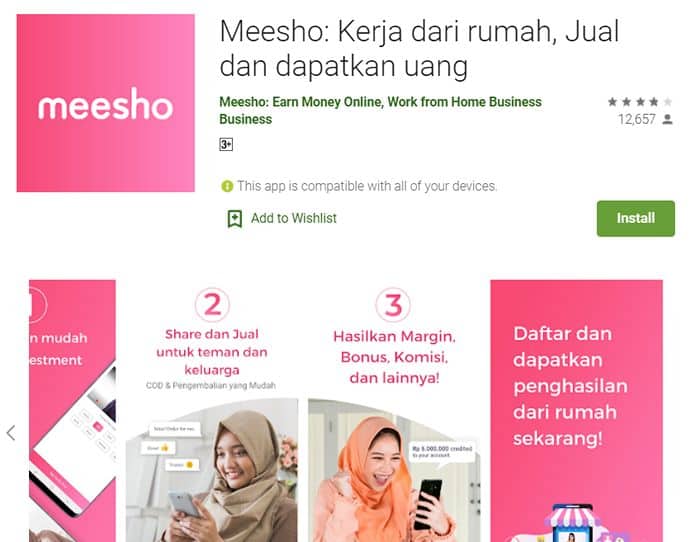
Task: Open the Business category link
Action: [x=246, y=119]
